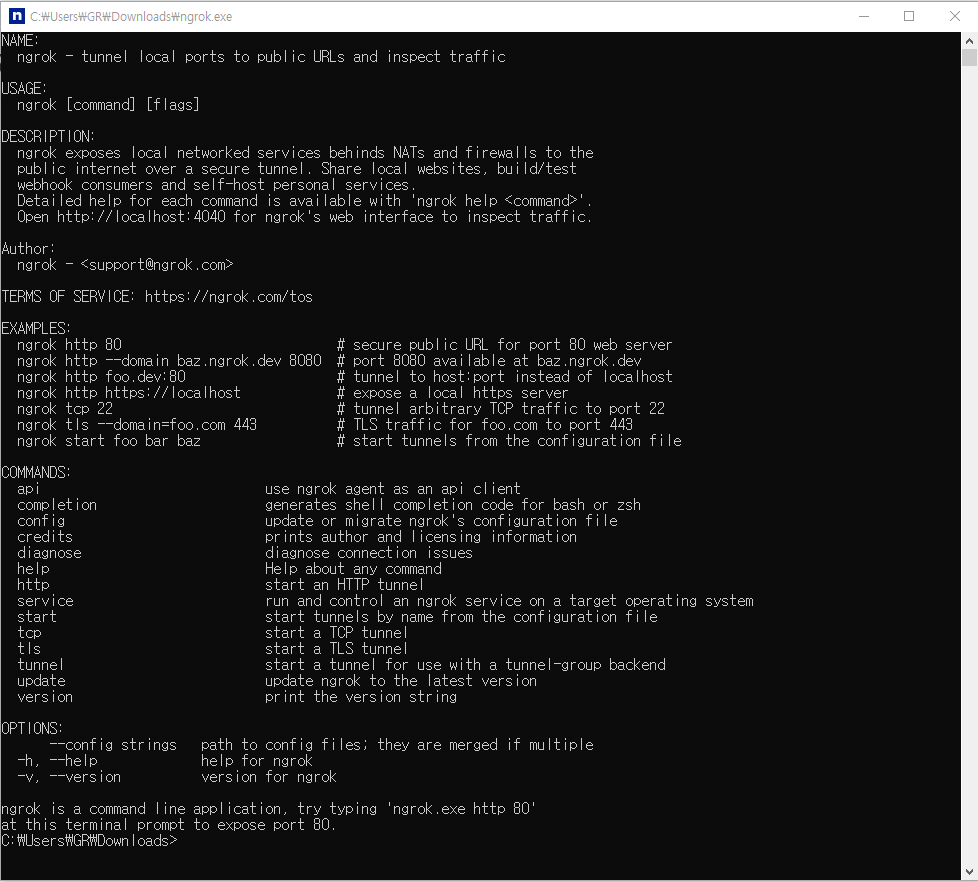Click the 'completion' command name

click(x=57, y=505)
